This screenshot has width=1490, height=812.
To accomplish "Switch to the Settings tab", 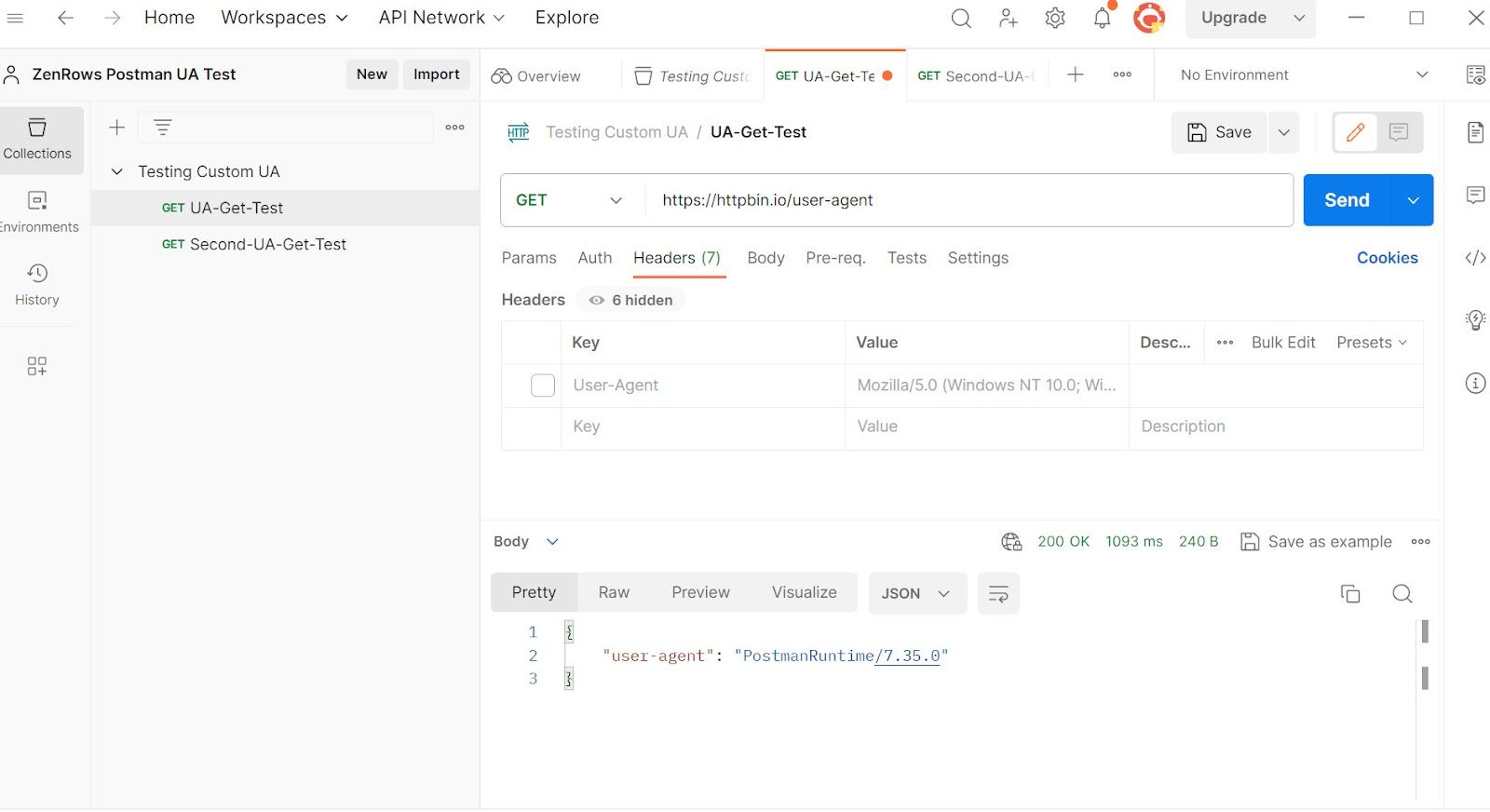I will [978, 258].
